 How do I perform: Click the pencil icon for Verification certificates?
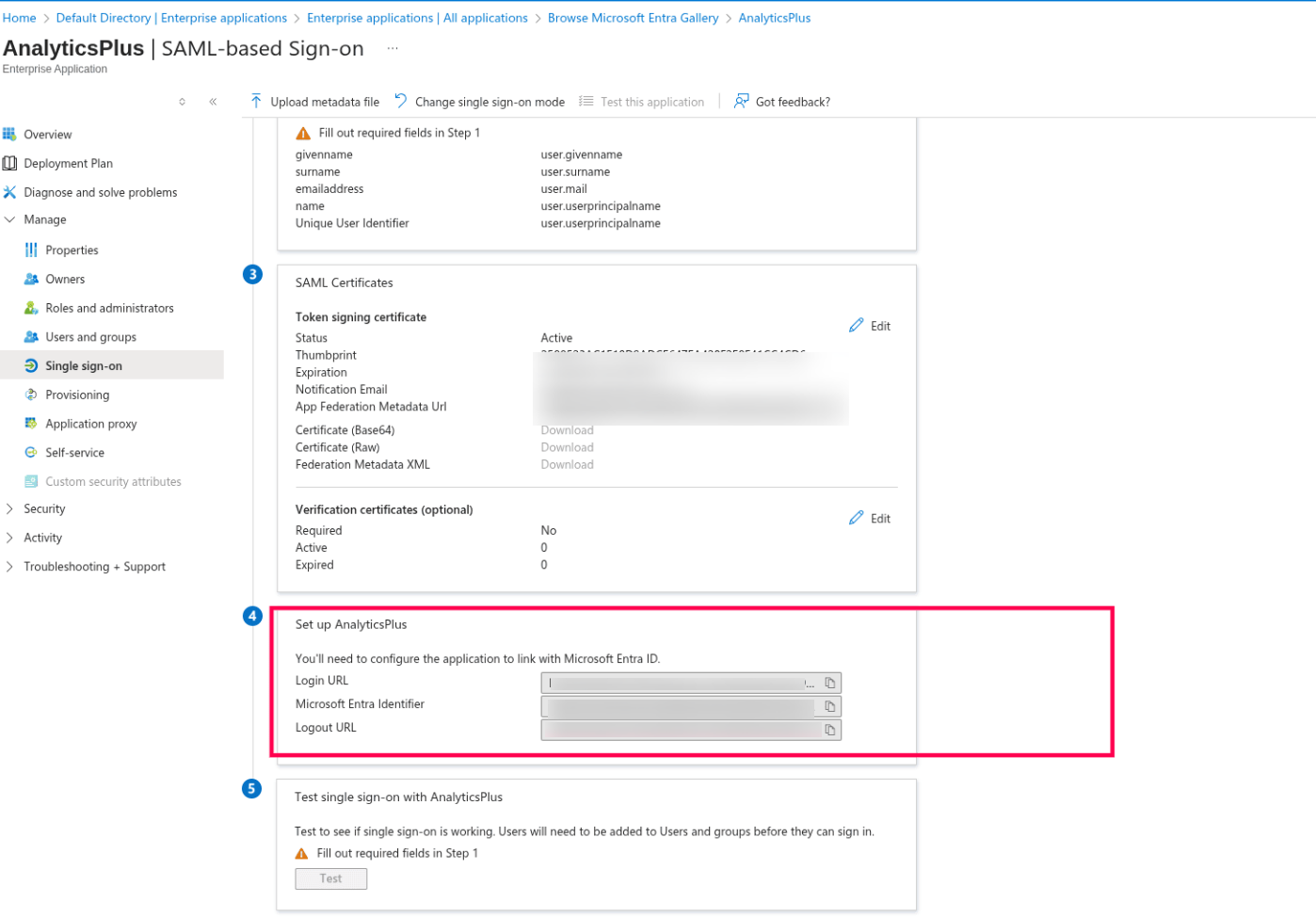coord(856,517)
